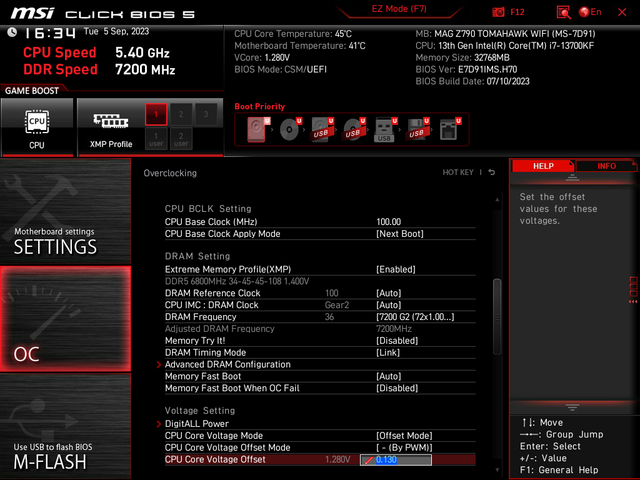Switch to the INFO tab
Screen dimensions: 640x480
point(607,166)
